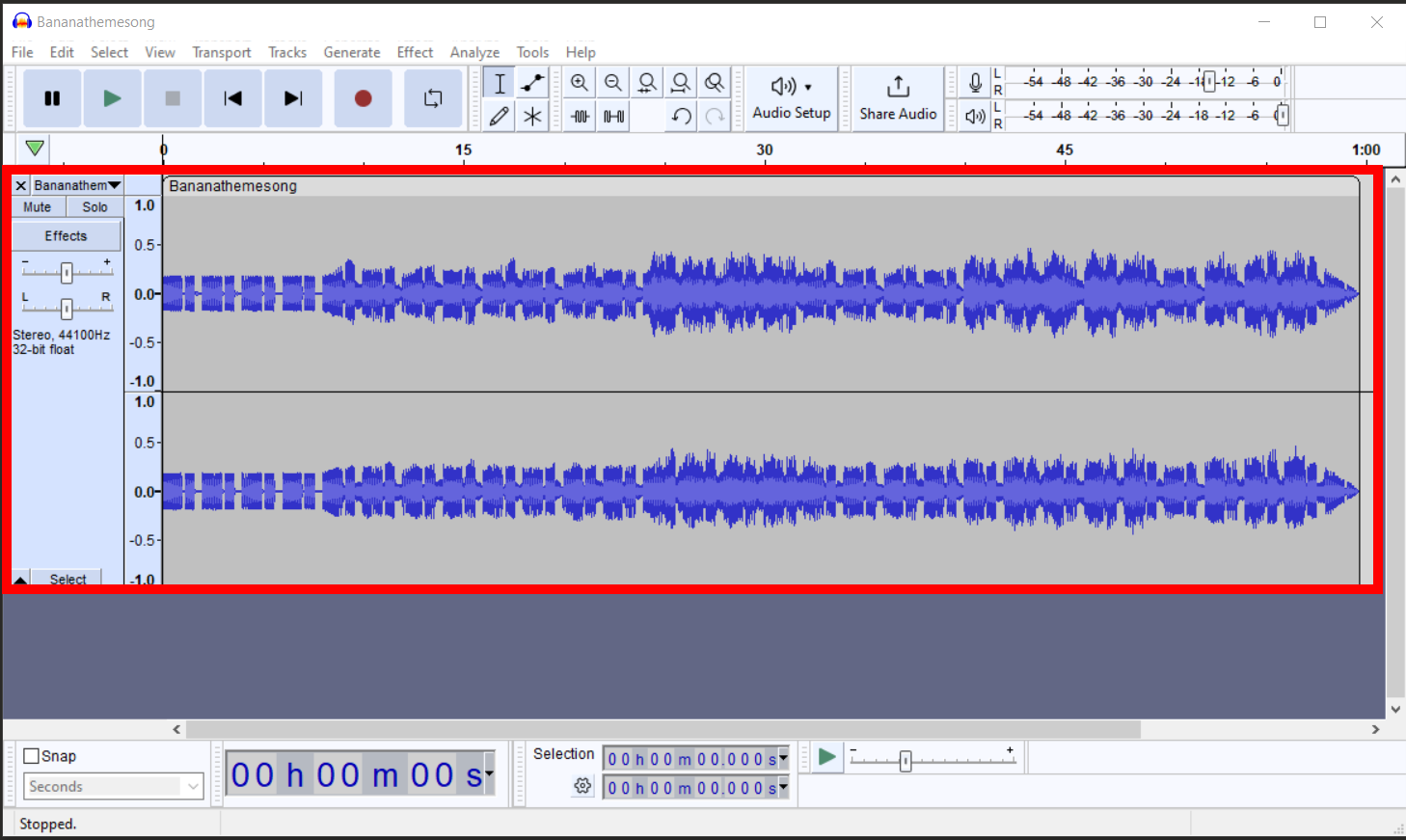Select the Selection tool
1406x840 pixels.
tap(499, 82)
